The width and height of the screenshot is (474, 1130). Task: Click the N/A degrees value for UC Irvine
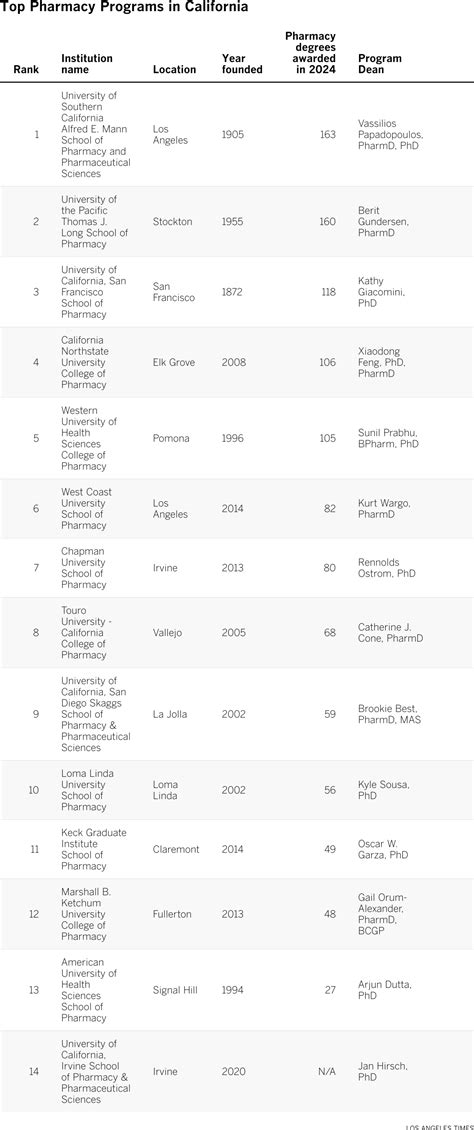point(327,1072)
